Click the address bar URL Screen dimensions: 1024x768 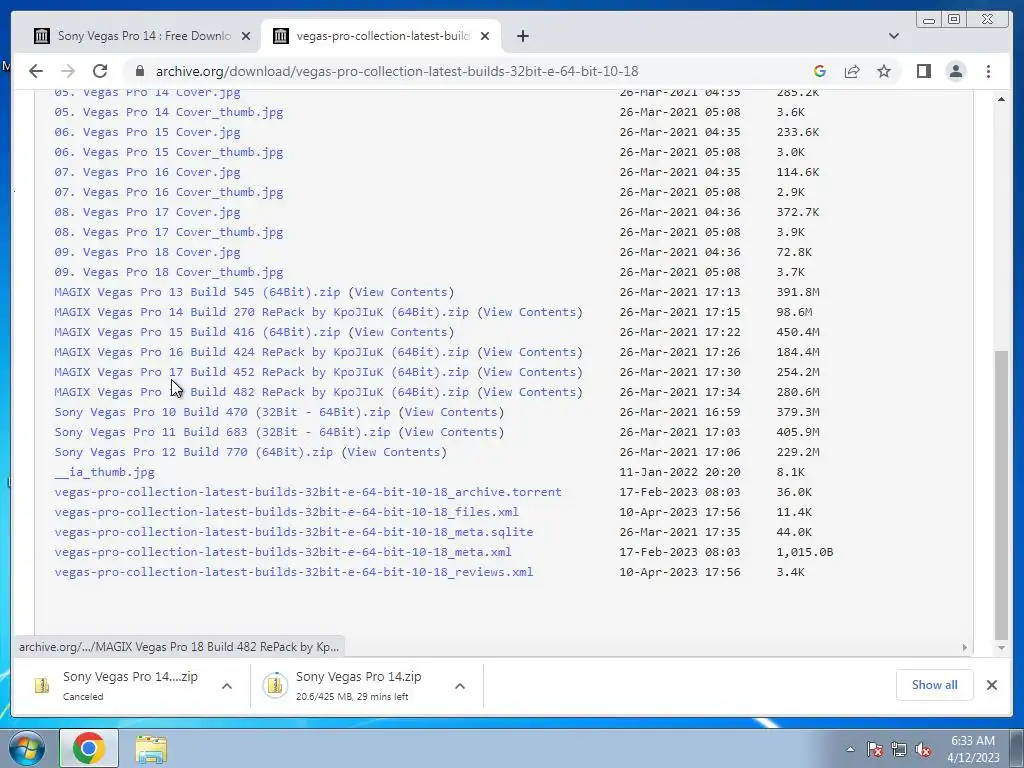click(x=397, y=71)
